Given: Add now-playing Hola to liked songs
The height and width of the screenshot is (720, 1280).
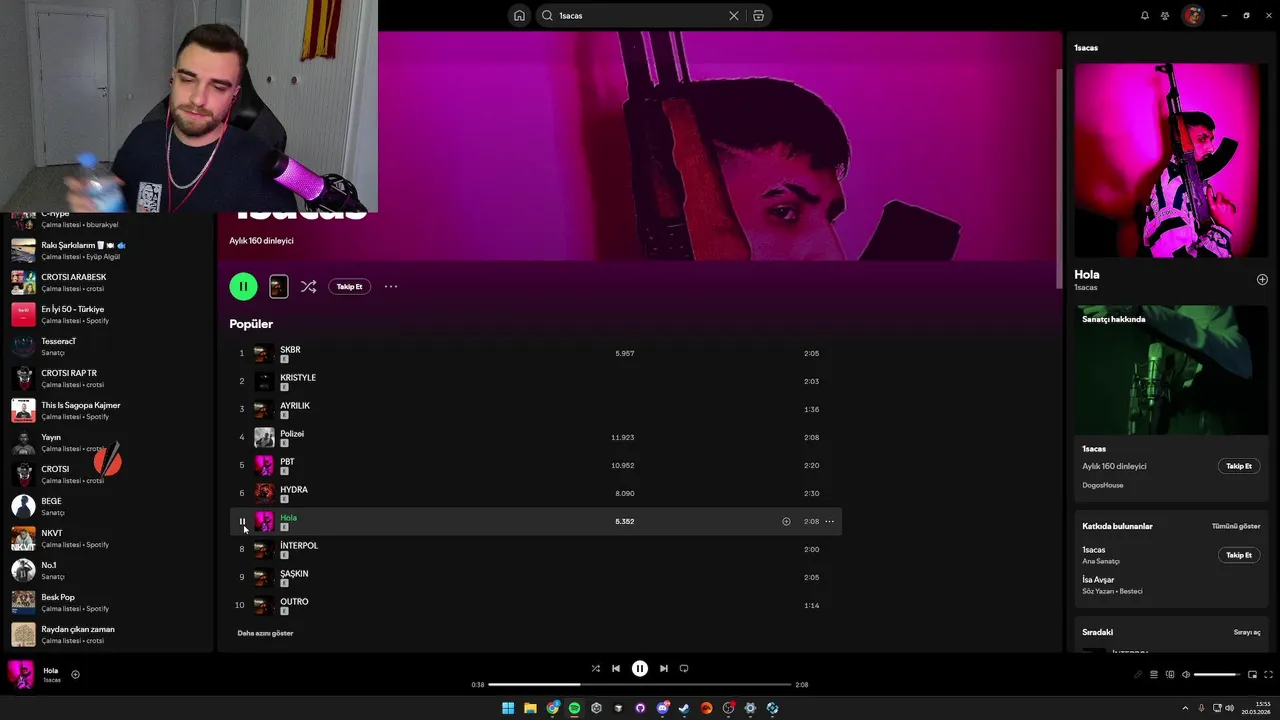Looking at the screenshot, I should (x=75, y=674).
